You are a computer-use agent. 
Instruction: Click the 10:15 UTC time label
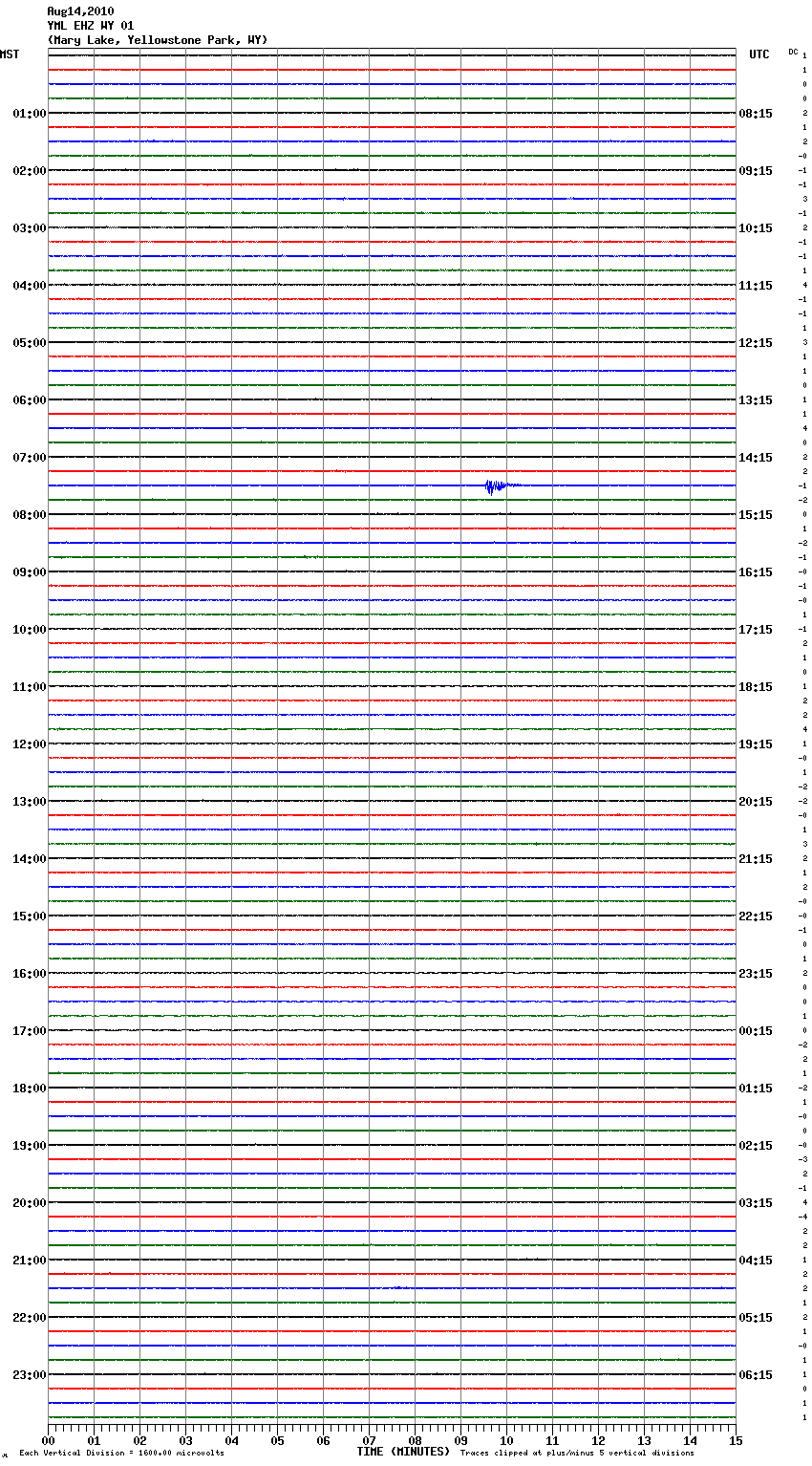coord(756,228)
